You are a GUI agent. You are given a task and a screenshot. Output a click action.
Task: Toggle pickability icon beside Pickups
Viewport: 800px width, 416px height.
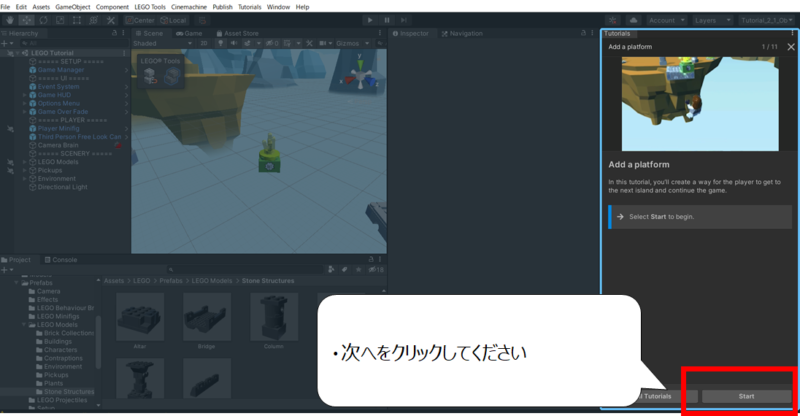coord(10,170)
